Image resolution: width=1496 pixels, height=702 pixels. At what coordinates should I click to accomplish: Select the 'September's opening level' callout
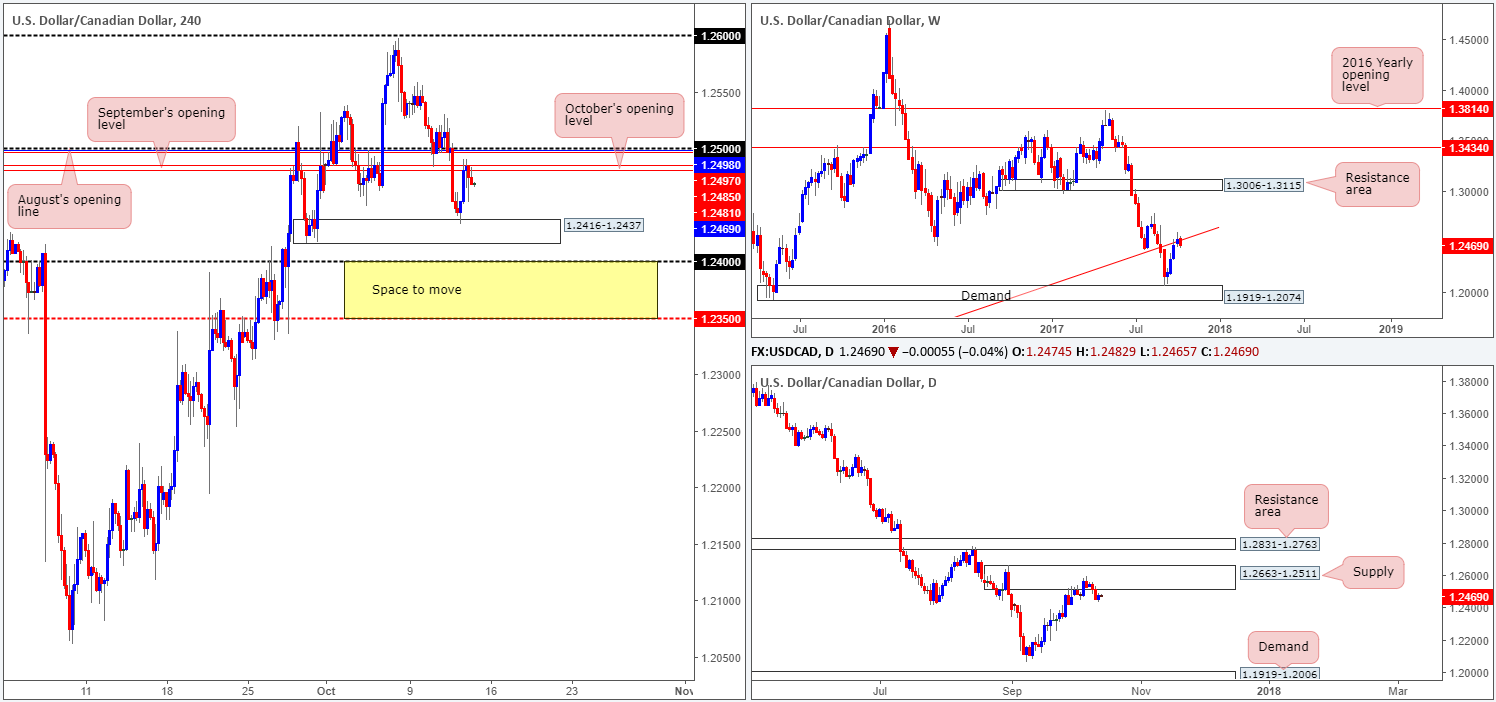coord(162,120)
